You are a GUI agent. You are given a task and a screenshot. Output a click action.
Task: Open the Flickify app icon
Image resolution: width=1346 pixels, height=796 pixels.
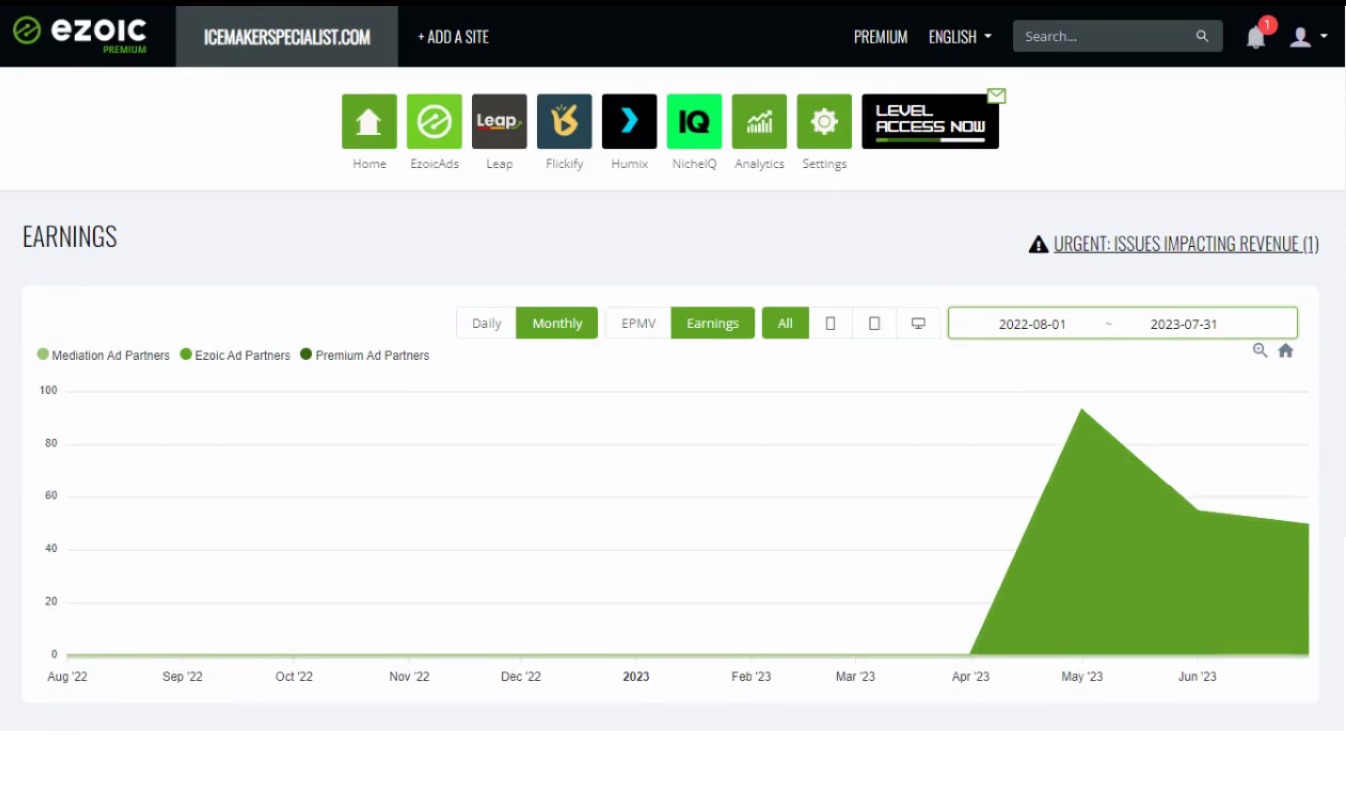564,122
